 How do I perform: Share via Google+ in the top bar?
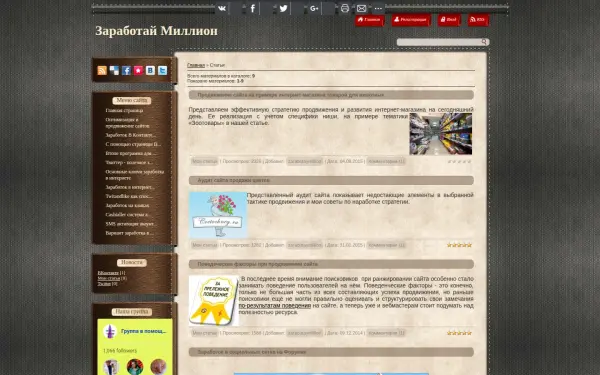pyautogui.click(x=314, y=8)
